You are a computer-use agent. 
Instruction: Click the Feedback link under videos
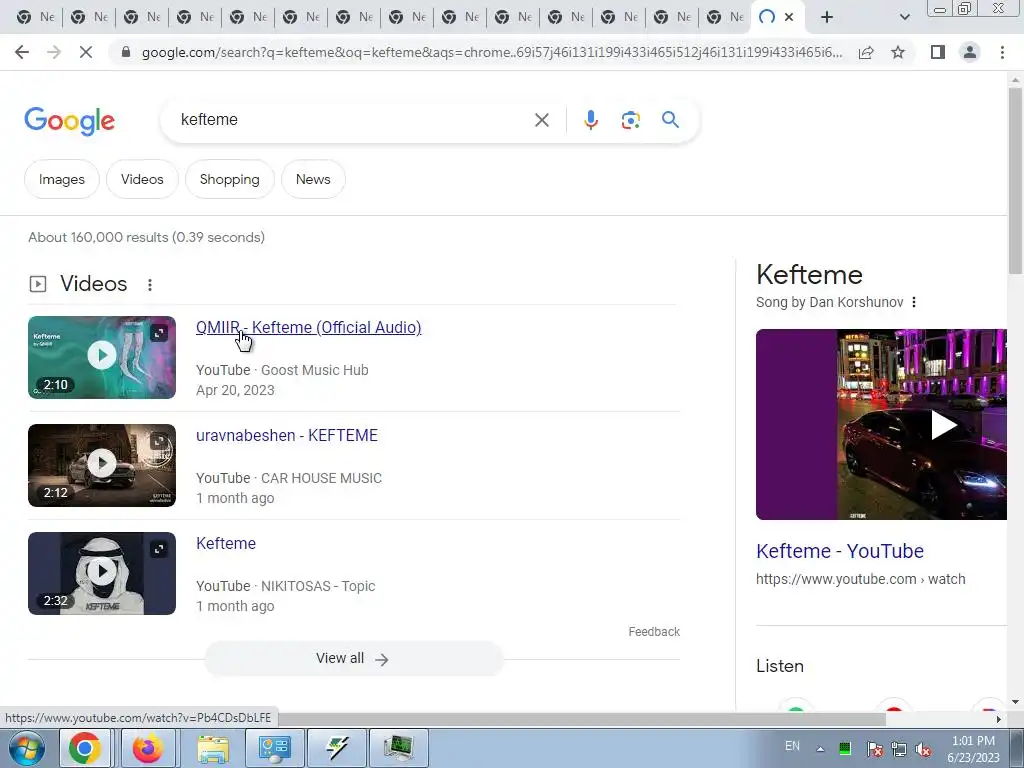coord(654,632)
